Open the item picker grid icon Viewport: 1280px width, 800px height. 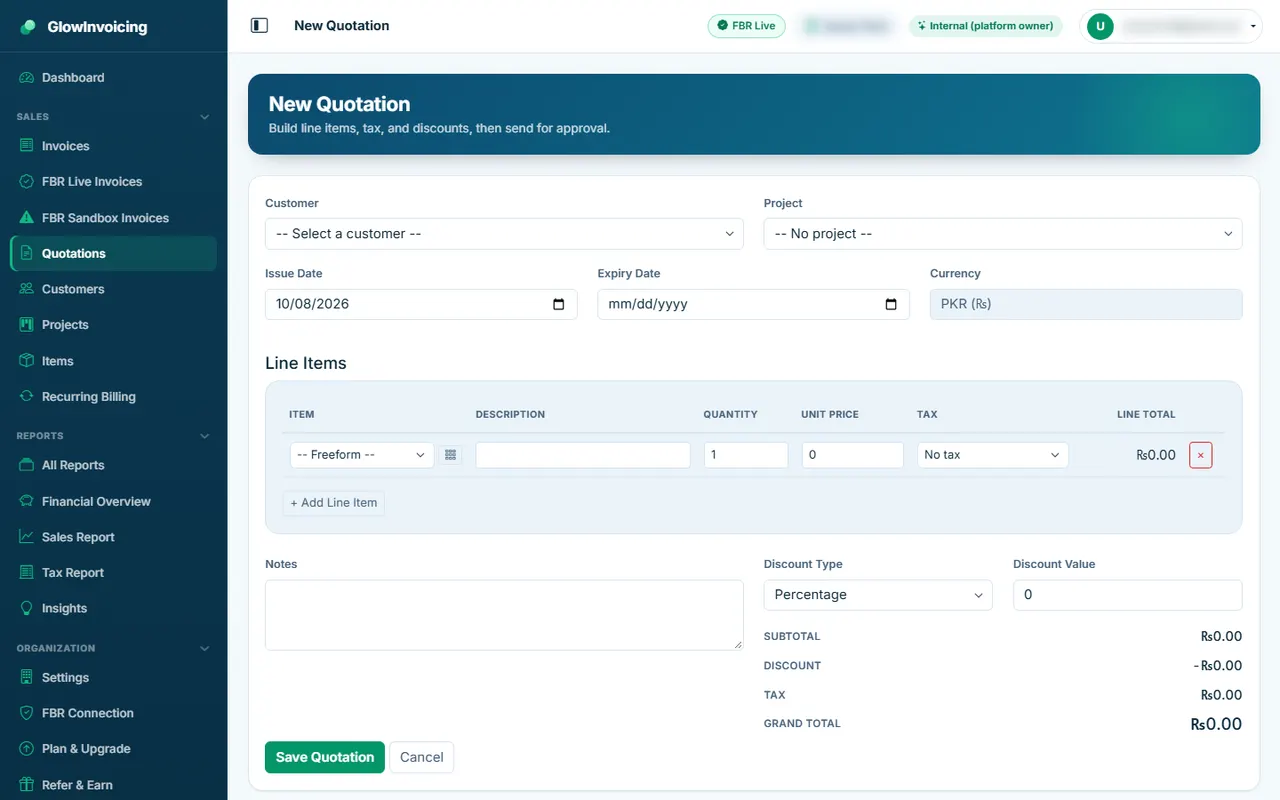[450, 455]
